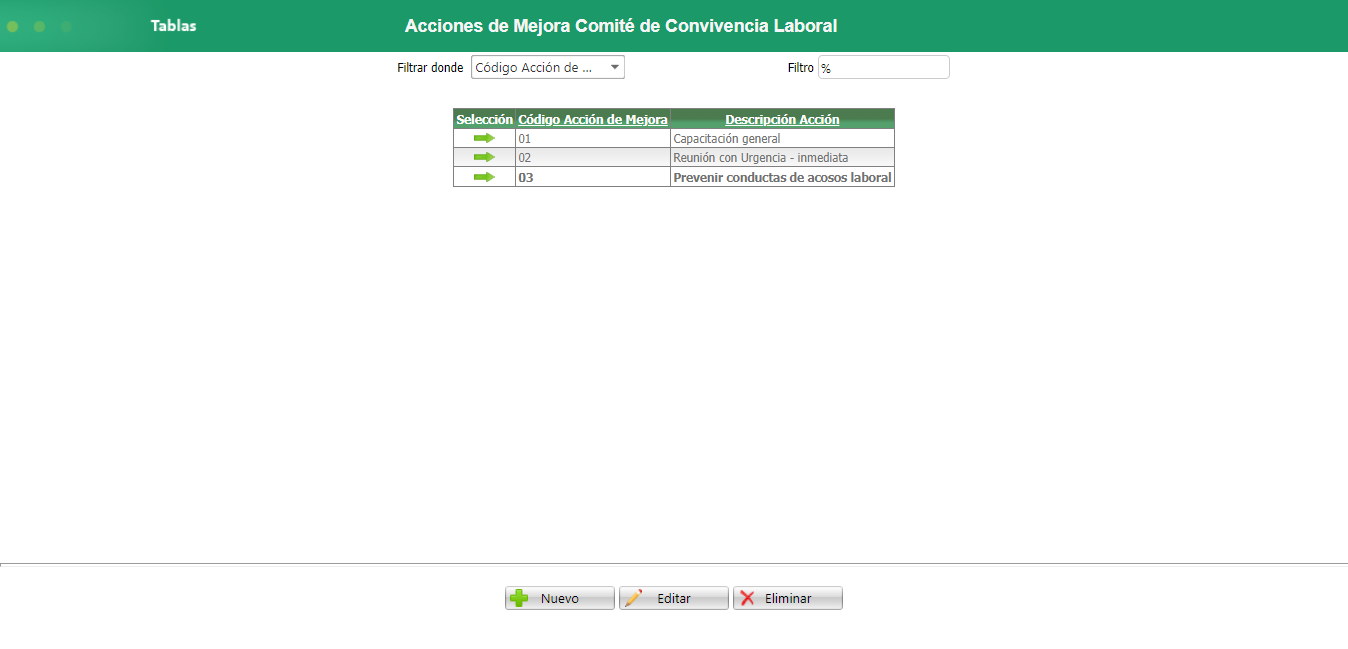The width and height of the screenshot is (1348, 649).
Task: Click the first green dot in the header
Action: [x=11, y=26]
